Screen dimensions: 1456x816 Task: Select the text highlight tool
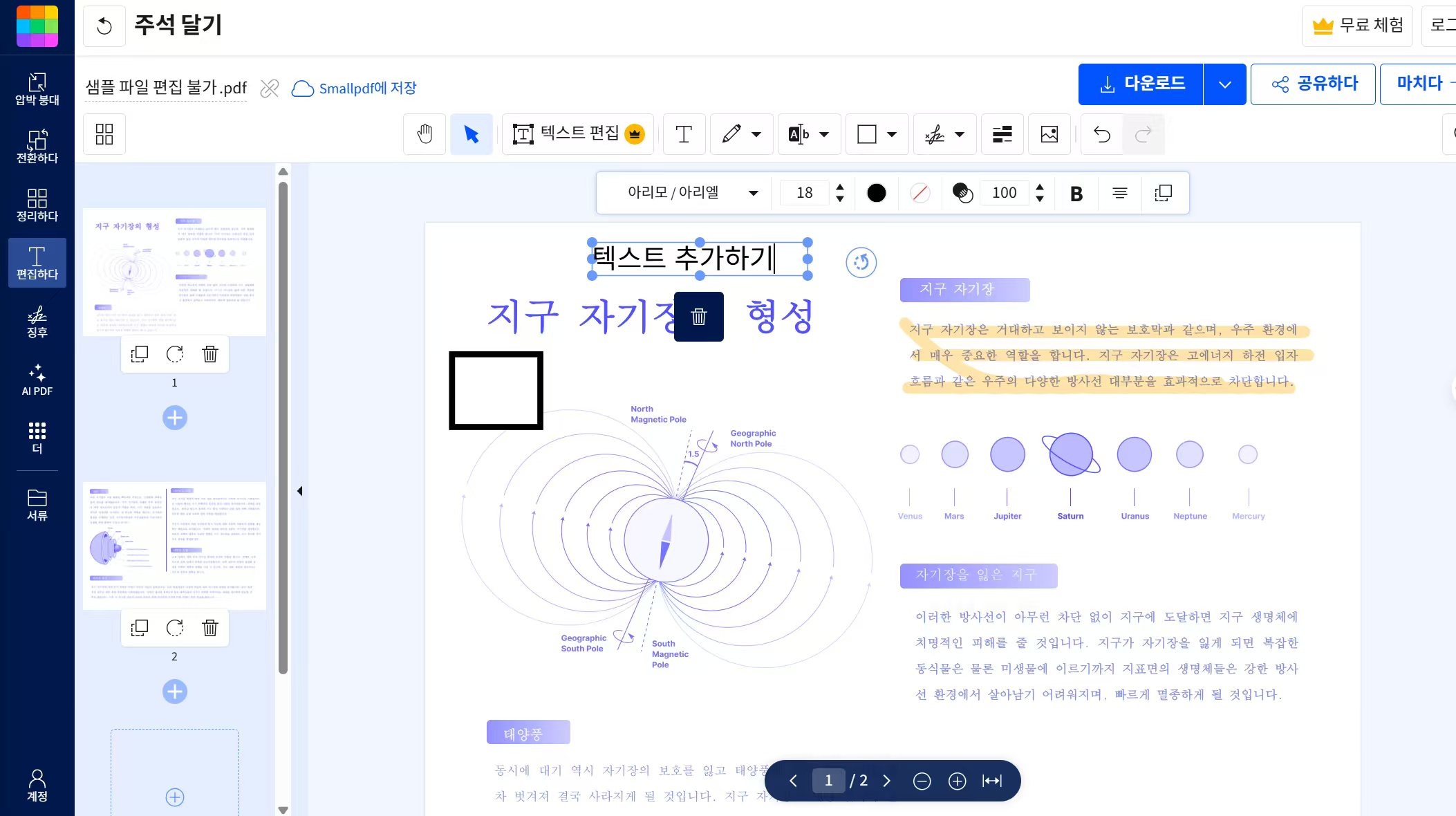click(x=799, y=134)
